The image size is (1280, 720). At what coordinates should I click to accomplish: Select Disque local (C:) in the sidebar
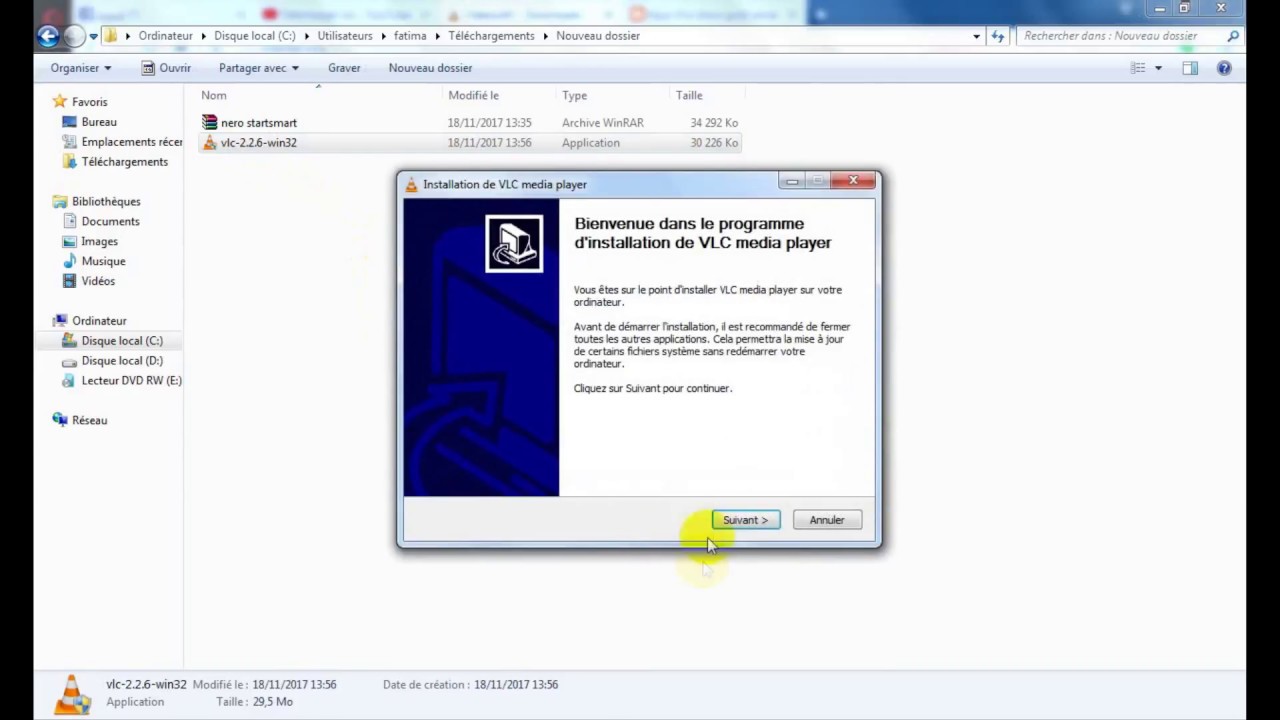click(122, 341)
